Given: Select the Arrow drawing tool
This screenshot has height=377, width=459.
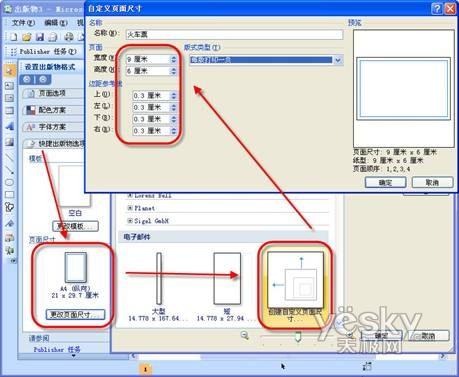Looking at the screenshot, I should coord(9,170).
